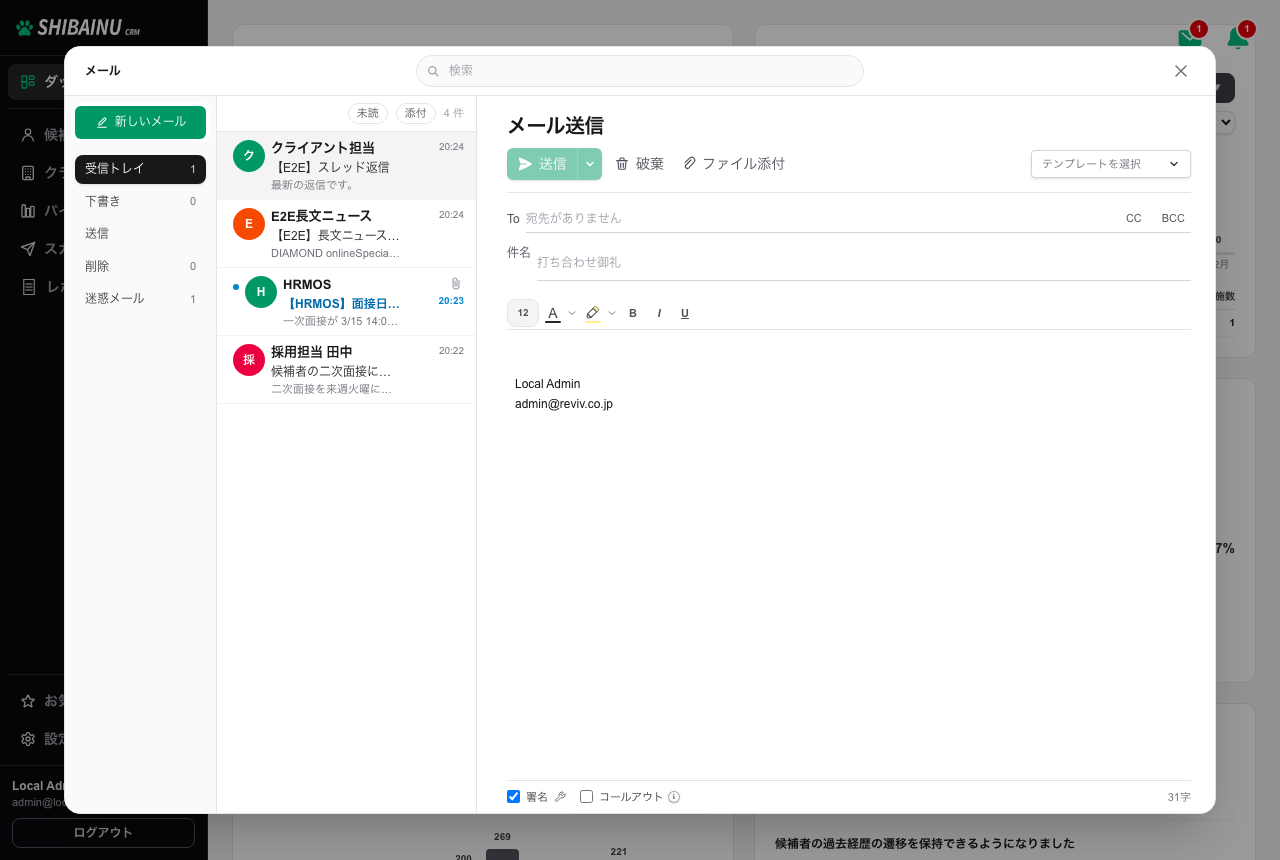Click the notification bell icon in header
The height and width of the screenshot is (860, 1280).
point(1238,38)
